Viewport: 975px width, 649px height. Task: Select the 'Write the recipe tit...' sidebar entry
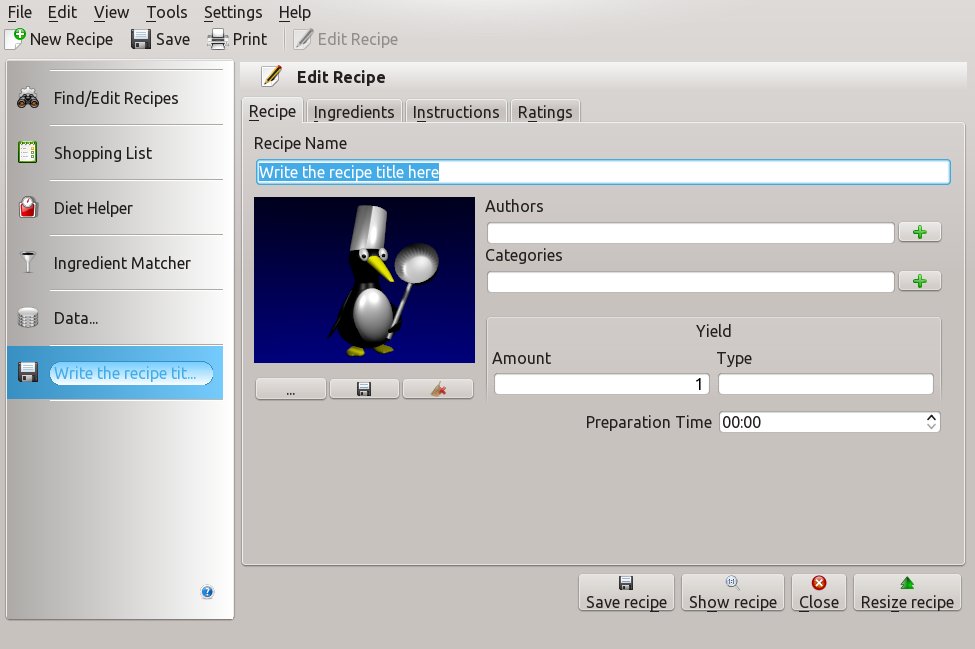[x=116, y=373]
